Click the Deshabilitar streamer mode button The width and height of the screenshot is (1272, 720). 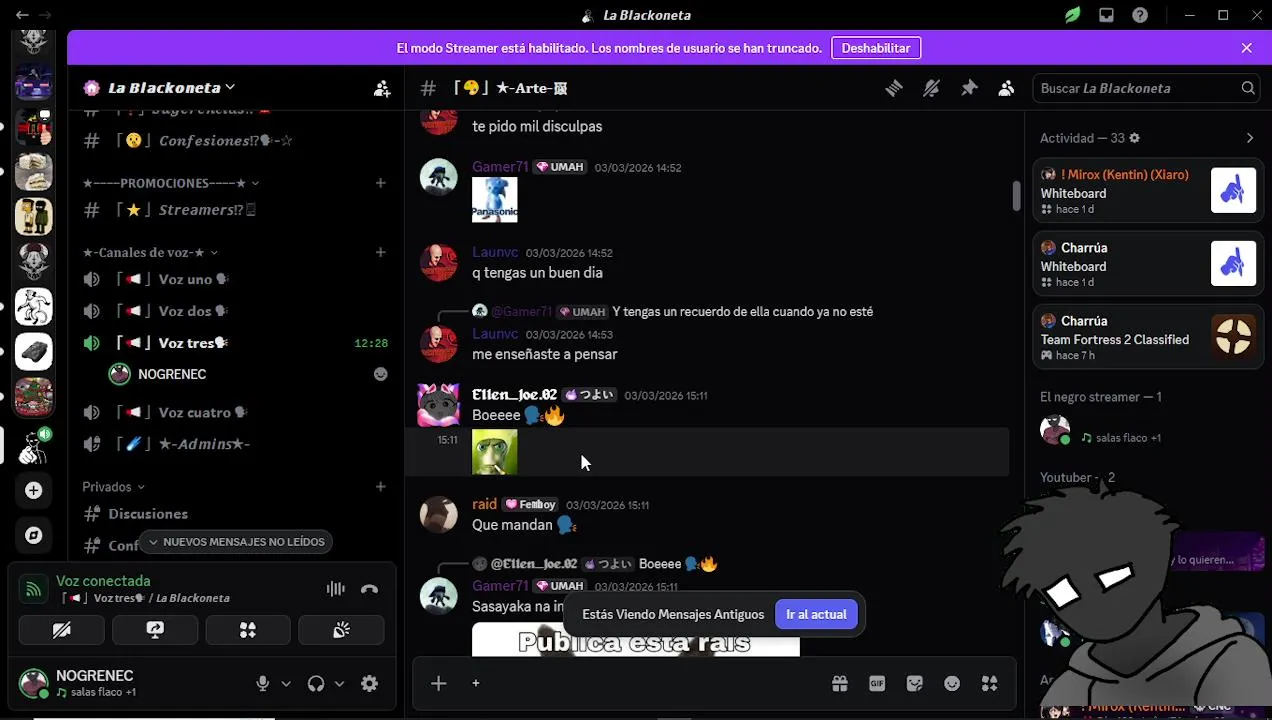click(x=876, y=48)
